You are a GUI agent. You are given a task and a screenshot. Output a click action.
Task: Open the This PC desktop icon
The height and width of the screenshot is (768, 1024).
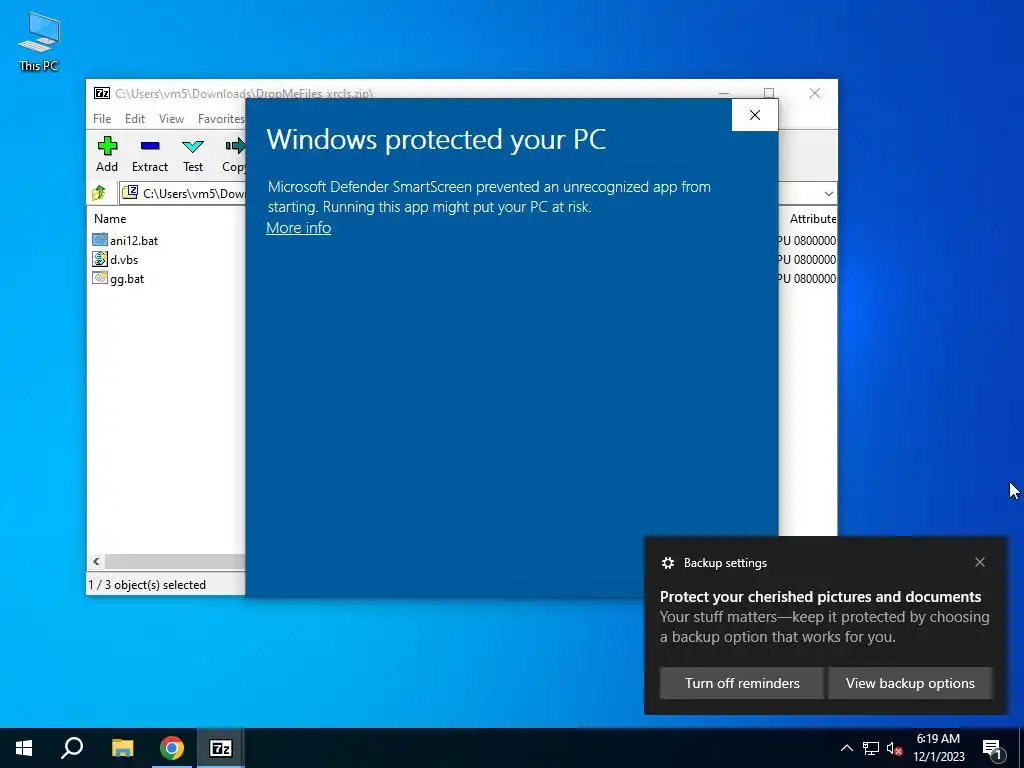click(39, 41)
